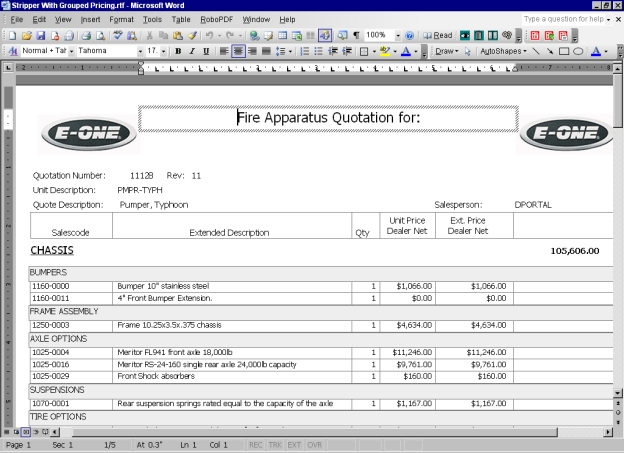Toggle Bold formatting
The width and height of the screenshot is (624, 453).
pos(178,51)
